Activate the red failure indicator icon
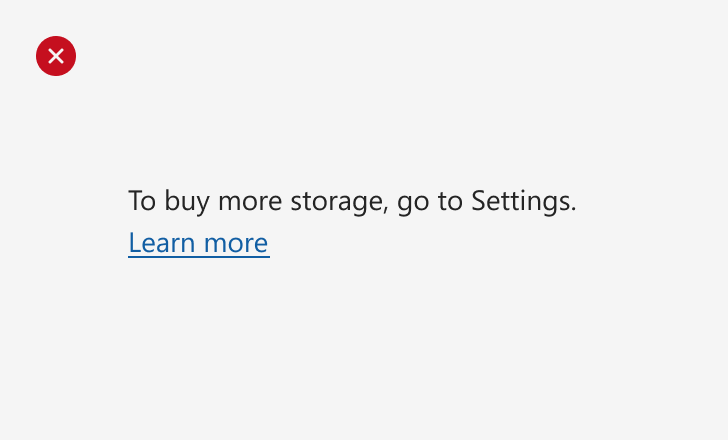Viewport: 728px width, 440px height. tap(56, 56)
